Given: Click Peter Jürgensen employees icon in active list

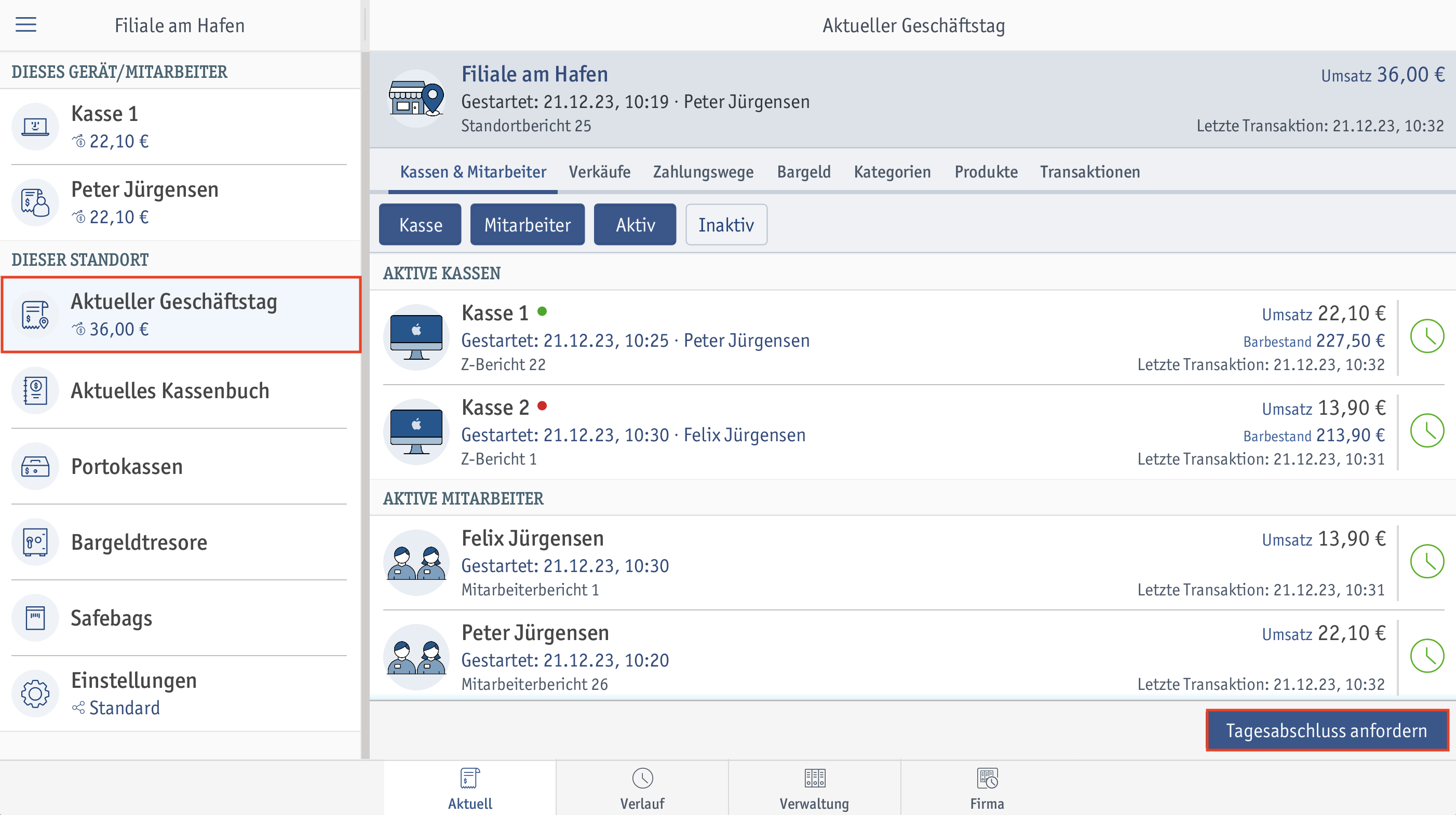Looking at the screenshot, I should (416, 657).
